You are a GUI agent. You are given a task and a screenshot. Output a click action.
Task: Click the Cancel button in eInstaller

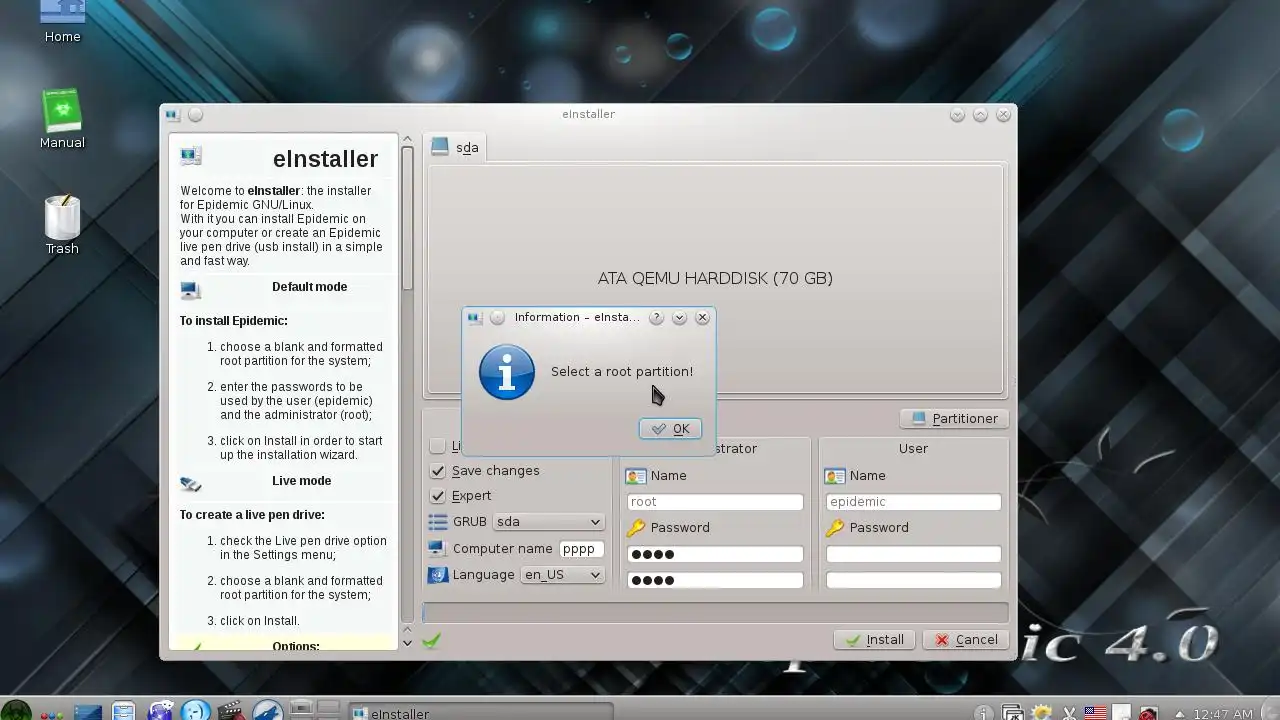966,640
